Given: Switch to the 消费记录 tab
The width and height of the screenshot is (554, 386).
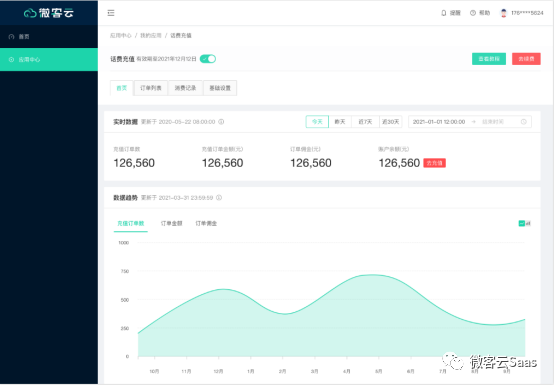Looking at the screenshot, I should point(185,88).
